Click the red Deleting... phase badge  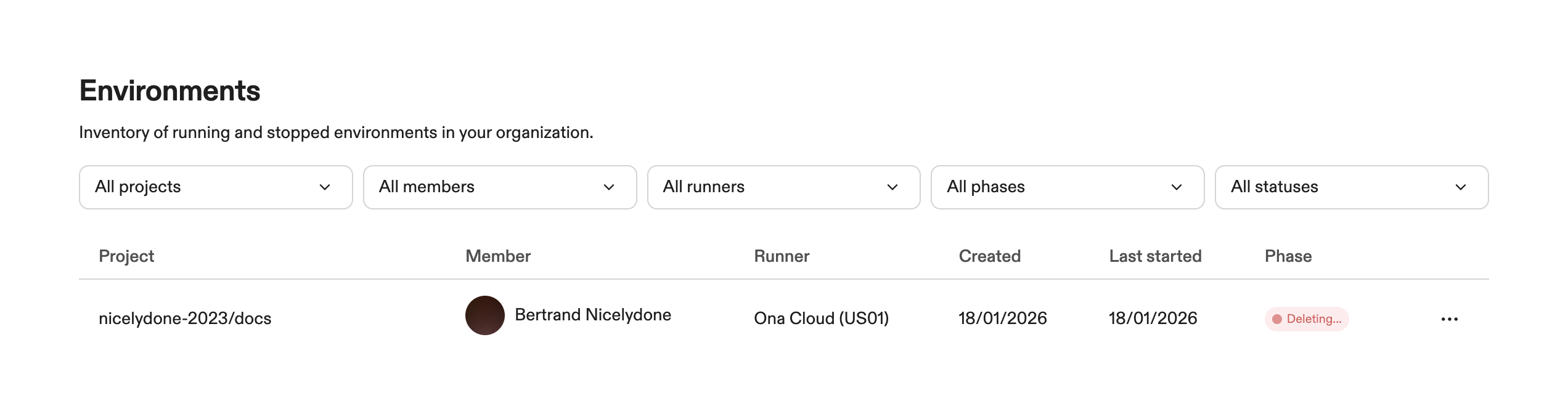[x=1307, y=319]
